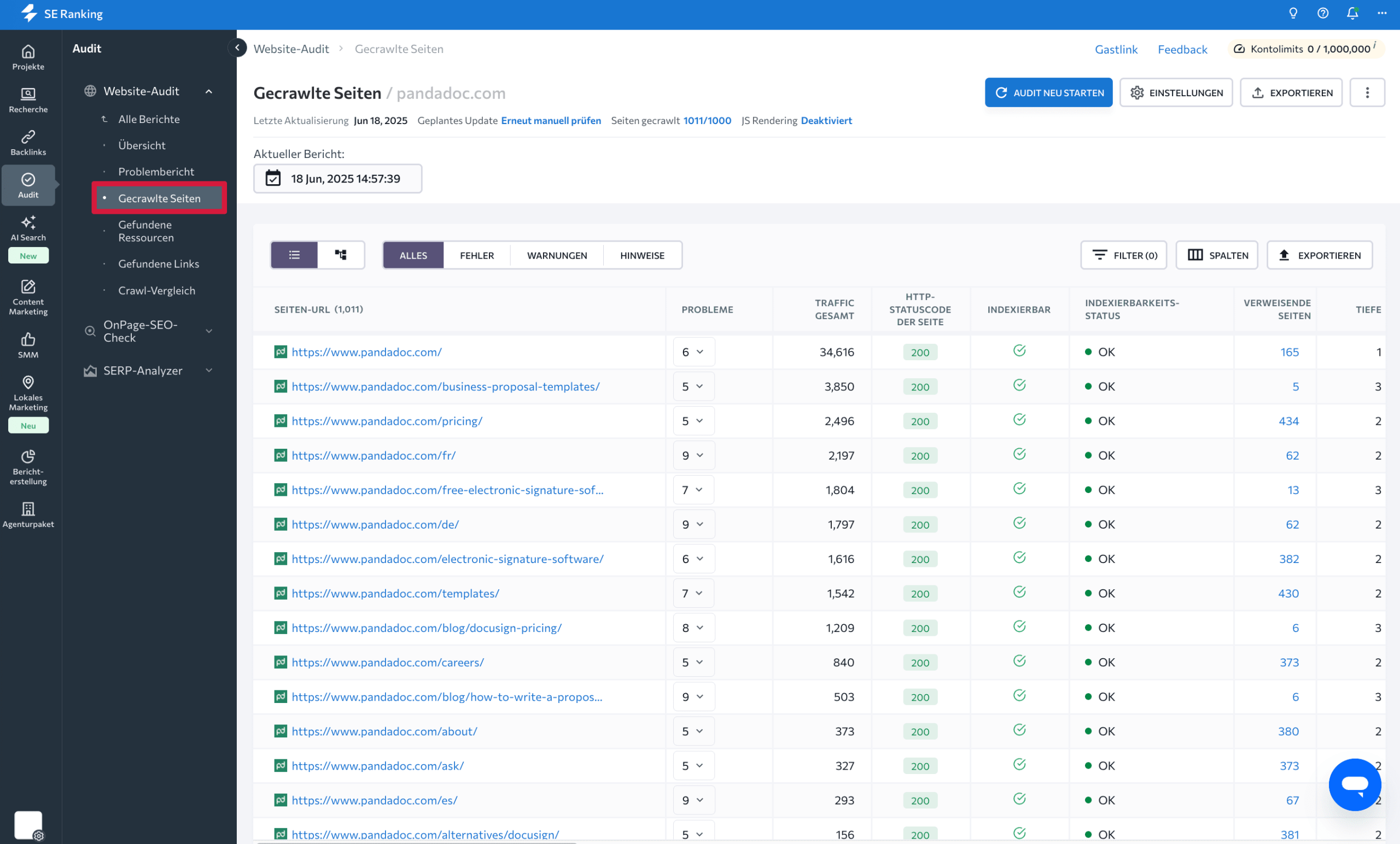Expand problems dropdown for blog/docusign-pricing row
This screenshot has width=1400, height=844.
coord(694,628)
